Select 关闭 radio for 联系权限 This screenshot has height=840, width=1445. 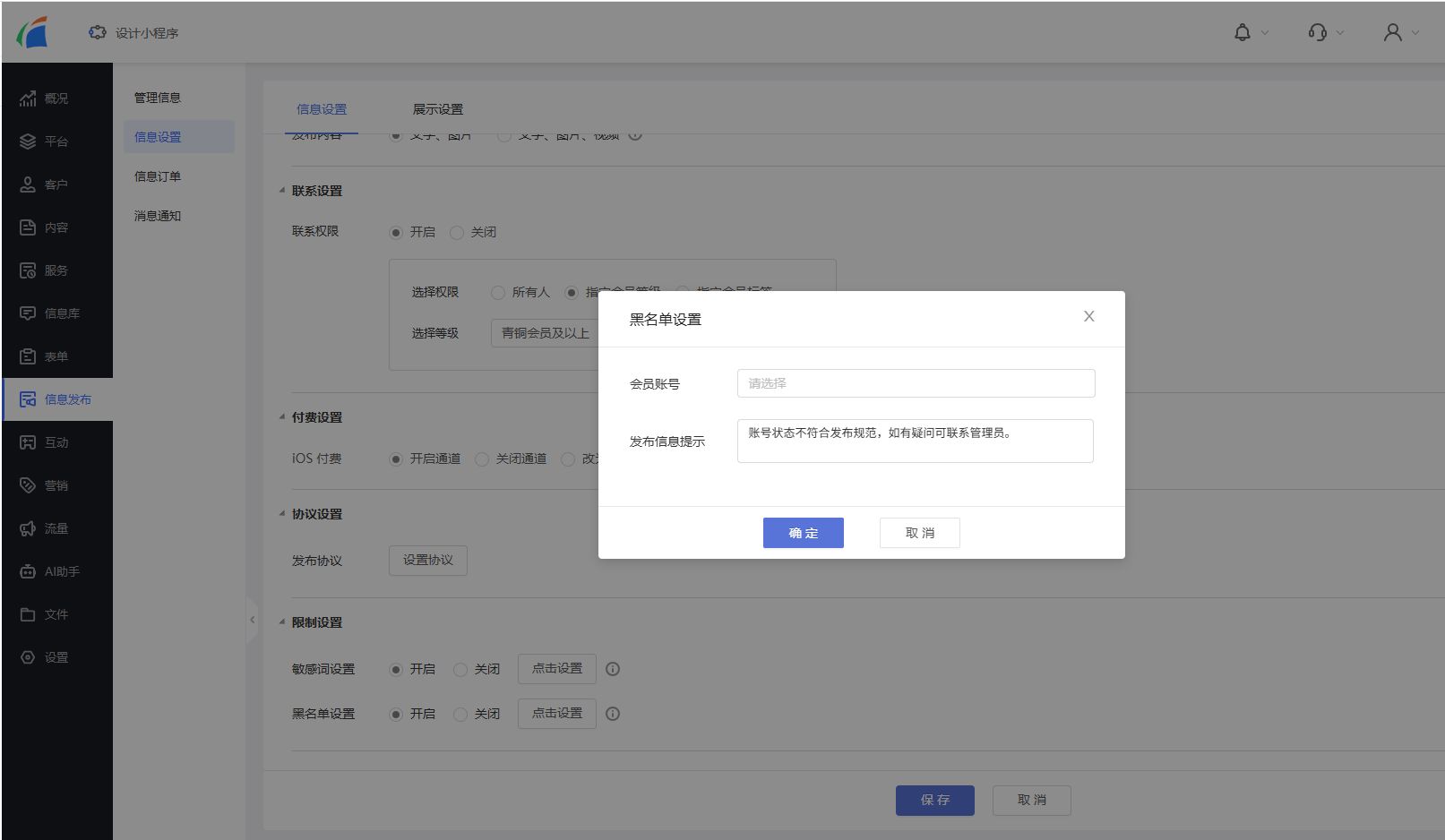[x=457, y=233]
